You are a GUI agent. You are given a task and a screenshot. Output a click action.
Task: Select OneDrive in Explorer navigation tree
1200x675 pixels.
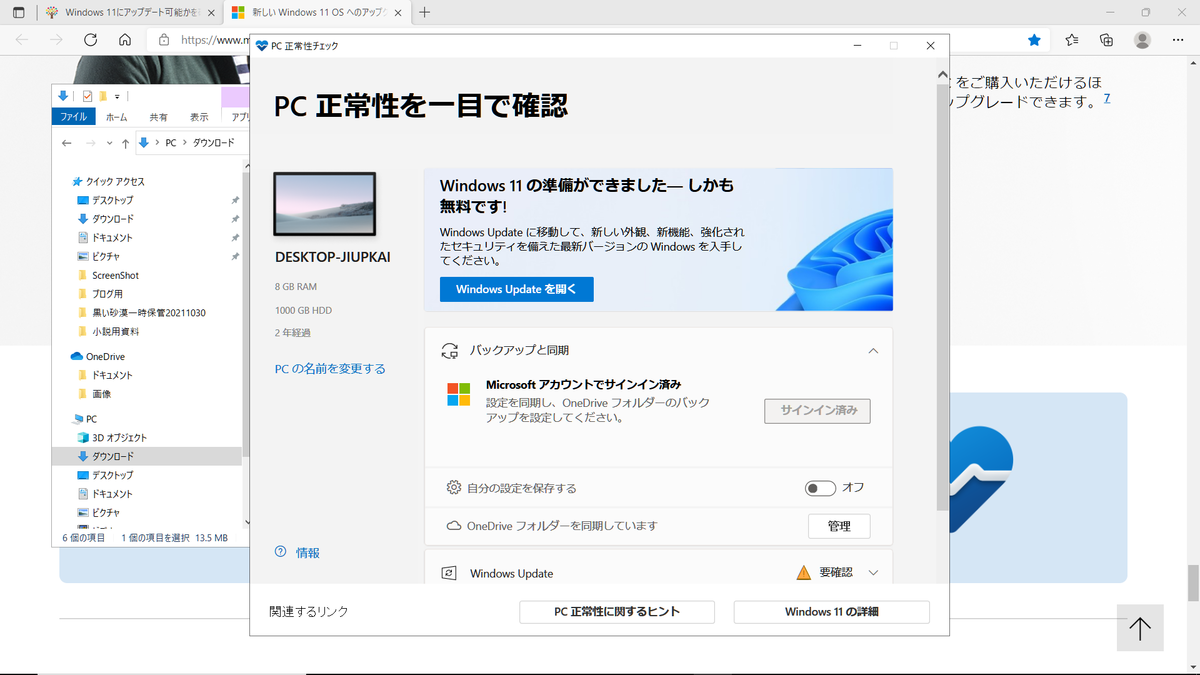coord(105,356)
